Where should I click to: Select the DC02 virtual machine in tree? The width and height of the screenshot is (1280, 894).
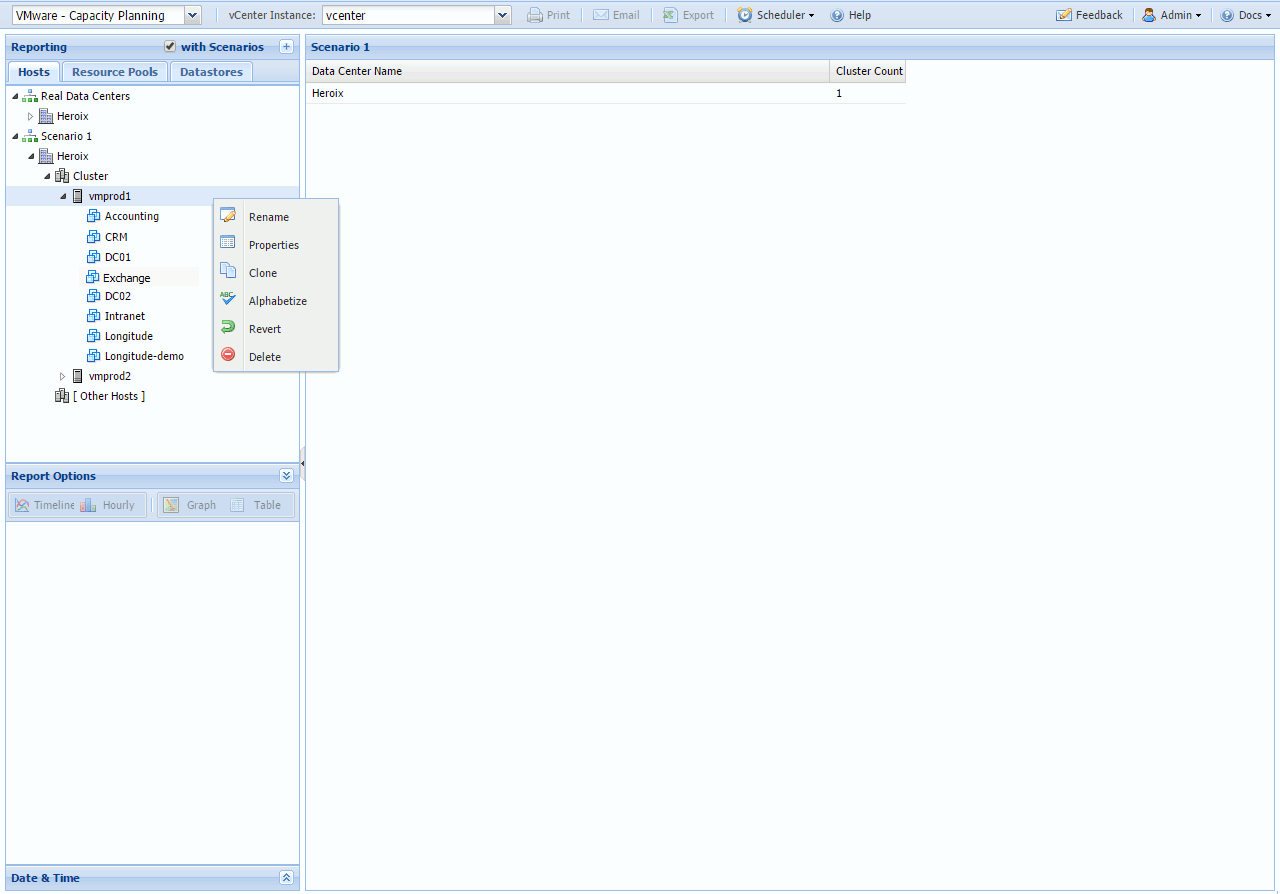(118, 296)
